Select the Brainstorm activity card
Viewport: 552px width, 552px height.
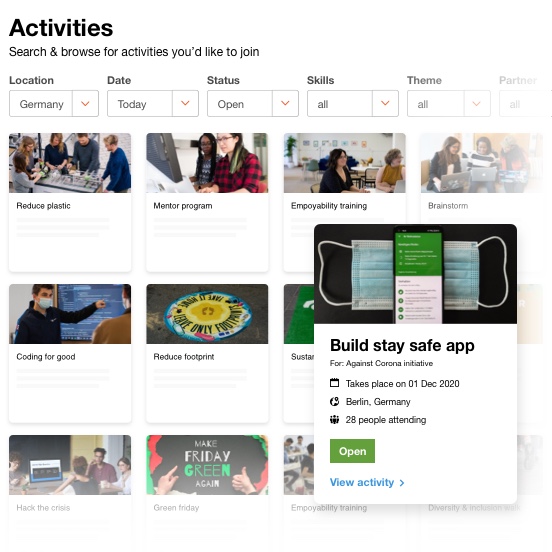point(482,176)
